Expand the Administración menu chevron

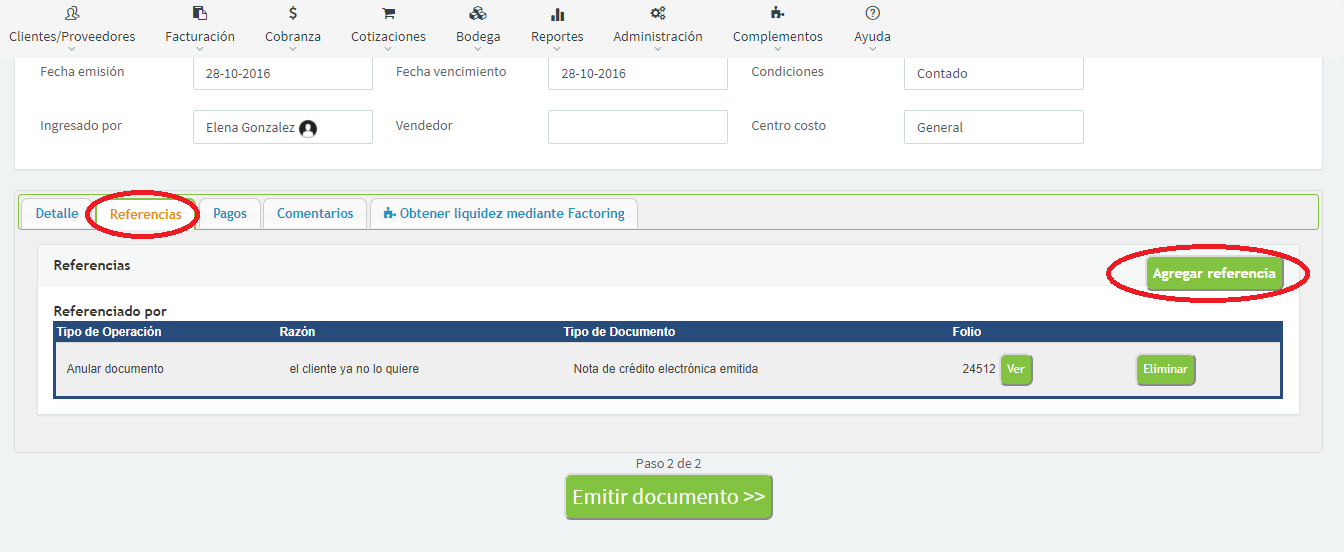click(x=657, y=48)
